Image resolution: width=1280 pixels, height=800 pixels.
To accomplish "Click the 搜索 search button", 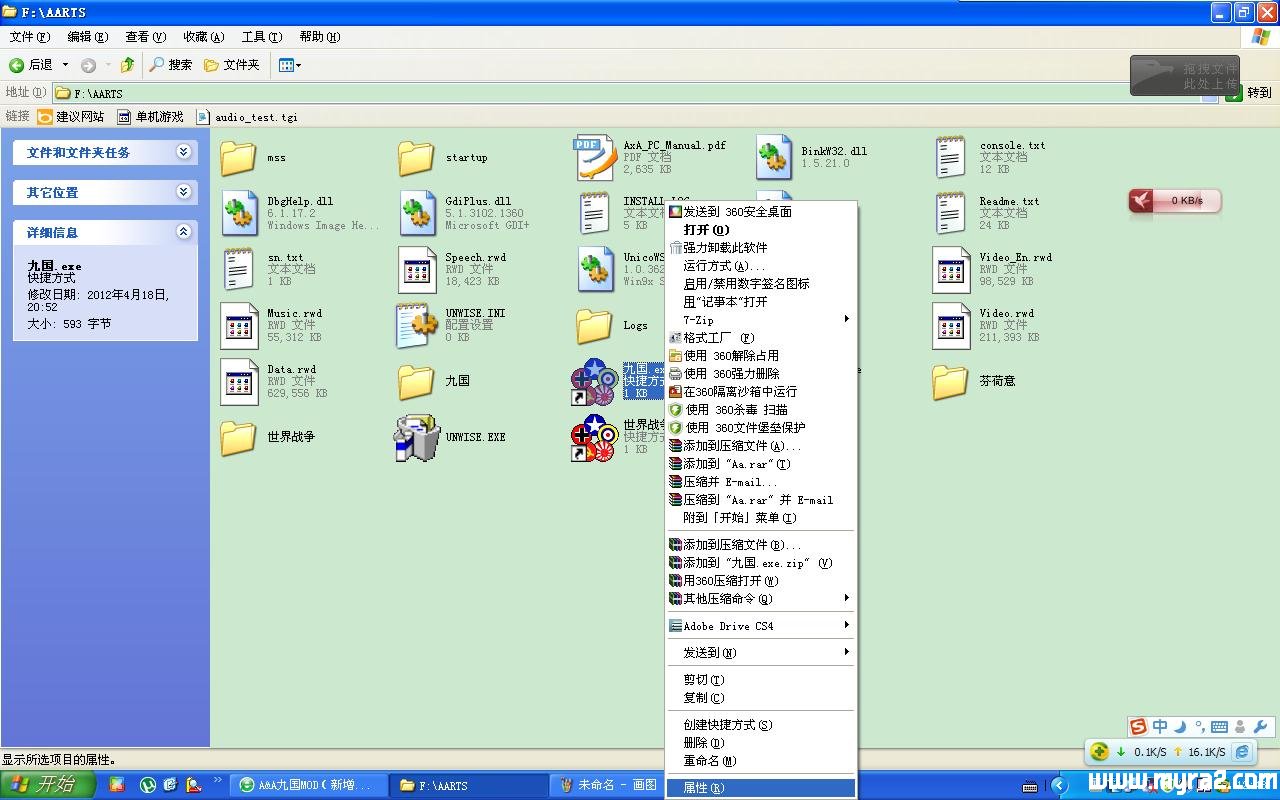I will (x=172, y=65).
